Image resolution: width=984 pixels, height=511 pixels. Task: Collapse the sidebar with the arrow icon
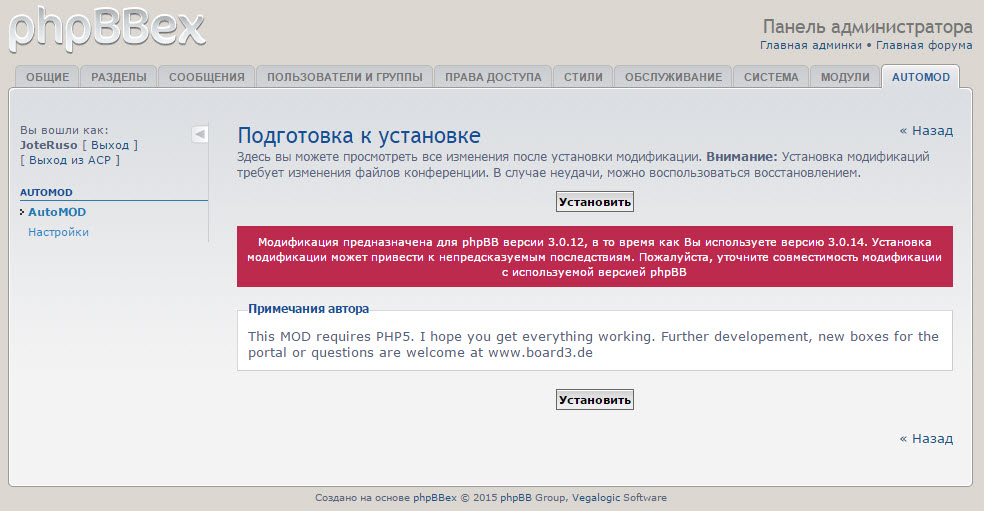(x=199, y=134)
